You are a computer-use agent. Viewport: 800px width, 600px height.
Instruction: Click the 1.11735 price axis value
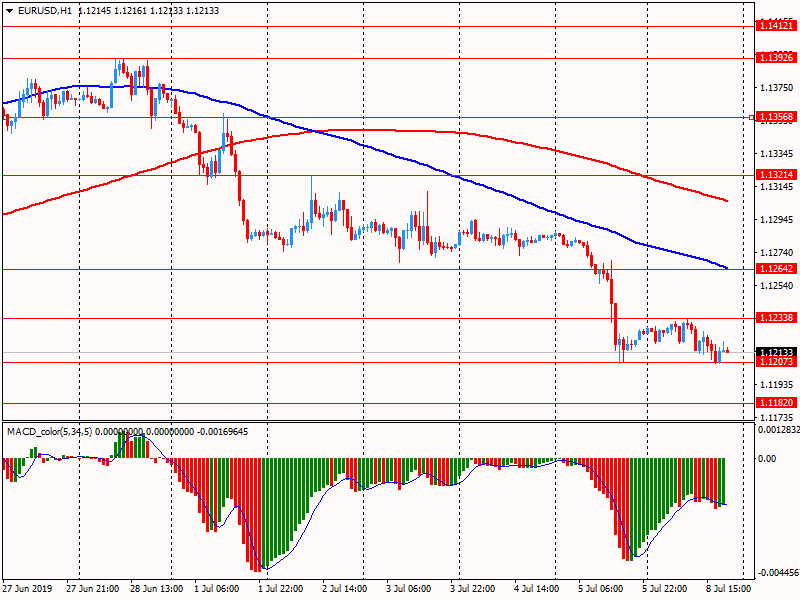click(777, 417)
